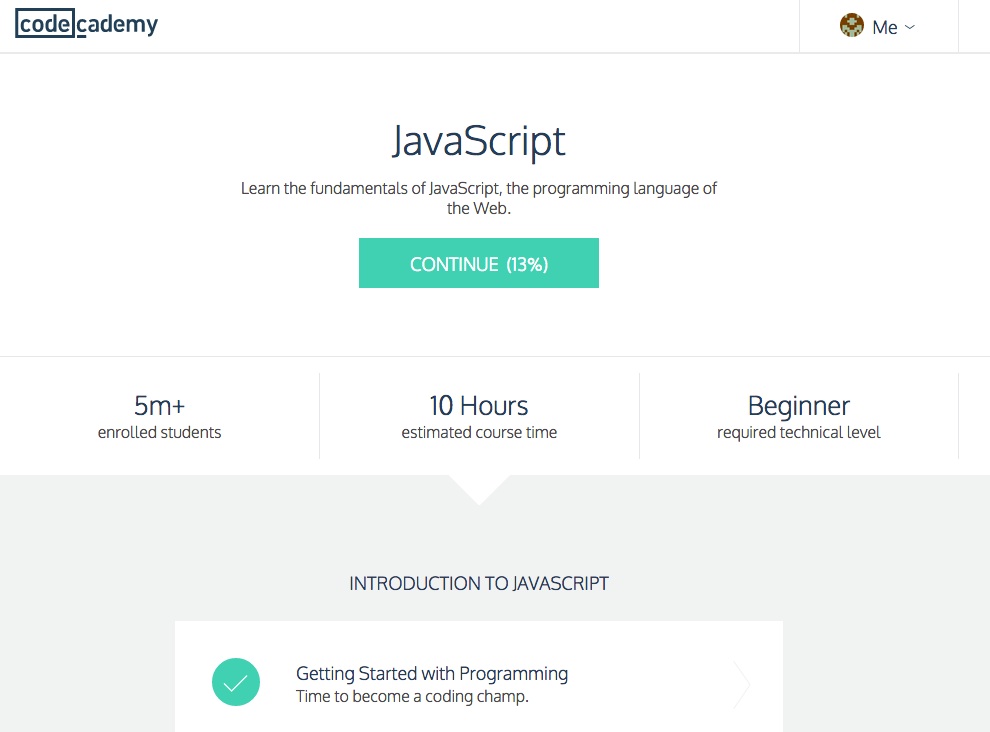Click the right chevron on the lesson card
This screenshot has height=732, width=990.
(x=741, y=685)
